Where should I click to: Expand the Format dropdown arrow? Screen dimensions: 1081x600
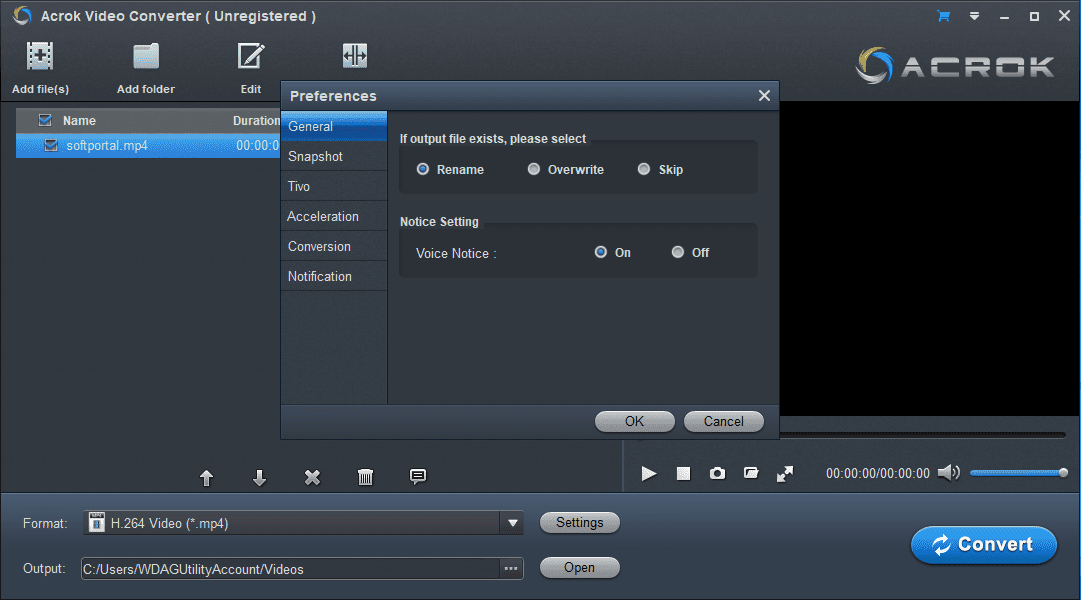click(x=512, y=523)
